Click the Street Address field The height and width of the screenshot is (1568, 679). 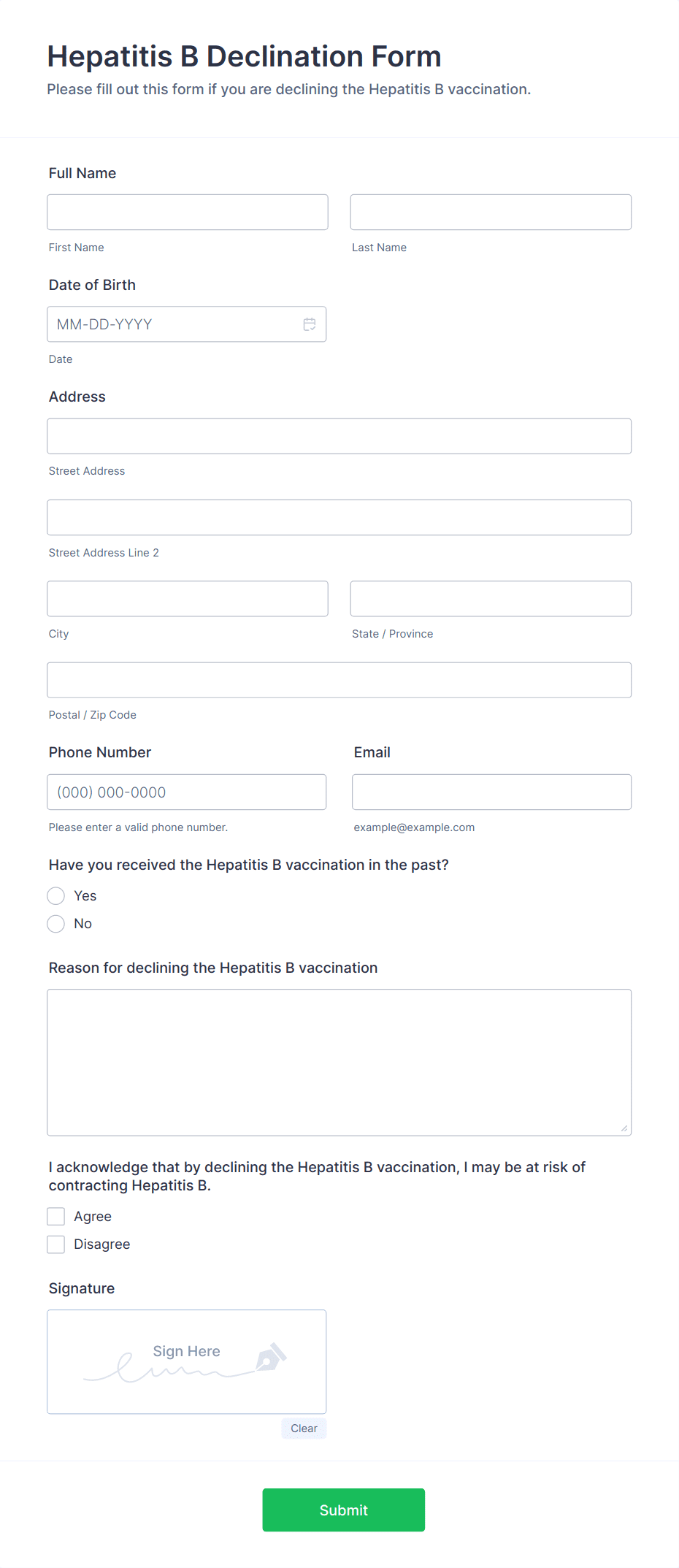[x=339, y=435]
